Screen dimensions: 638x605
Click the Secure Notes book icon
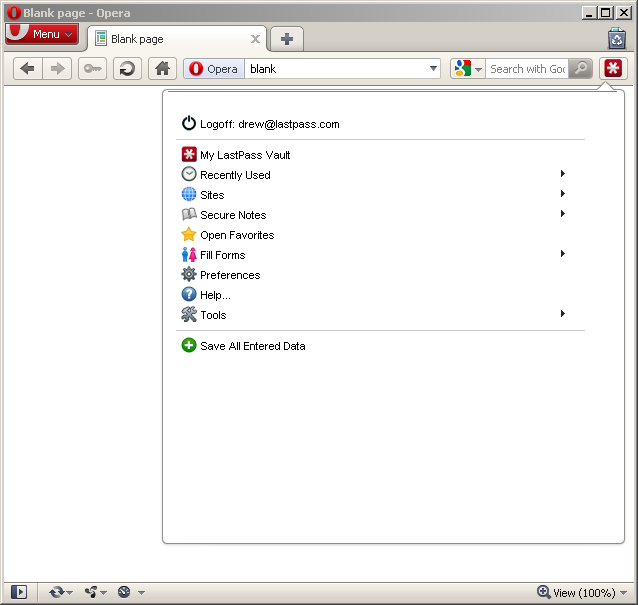(189, 214)
